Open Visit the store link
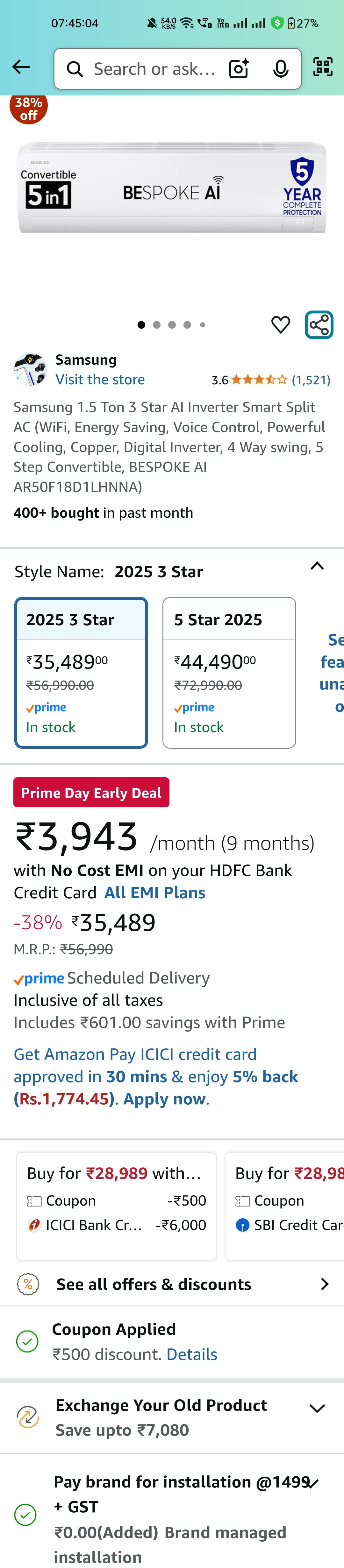344x1568 pixels. (100, 379)
